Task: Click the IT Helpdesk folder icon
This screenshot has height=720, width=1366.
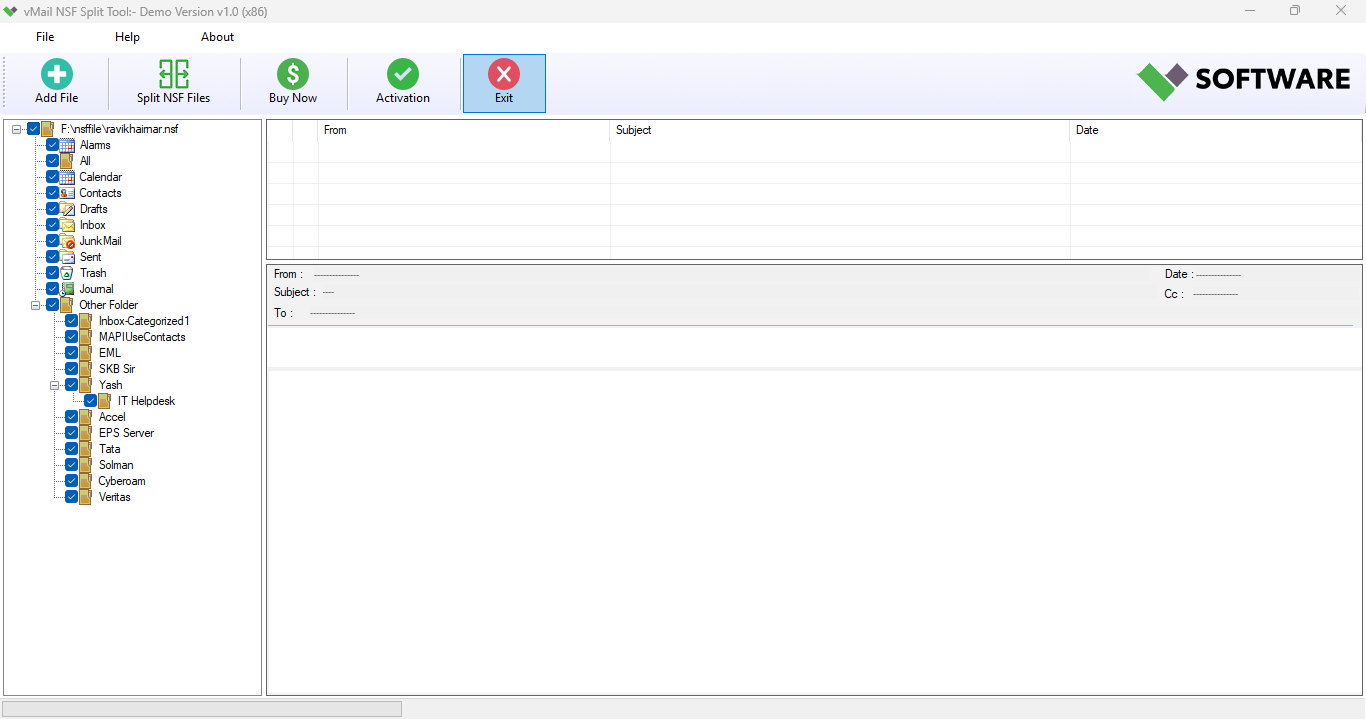Action: (x=106, y=401)
